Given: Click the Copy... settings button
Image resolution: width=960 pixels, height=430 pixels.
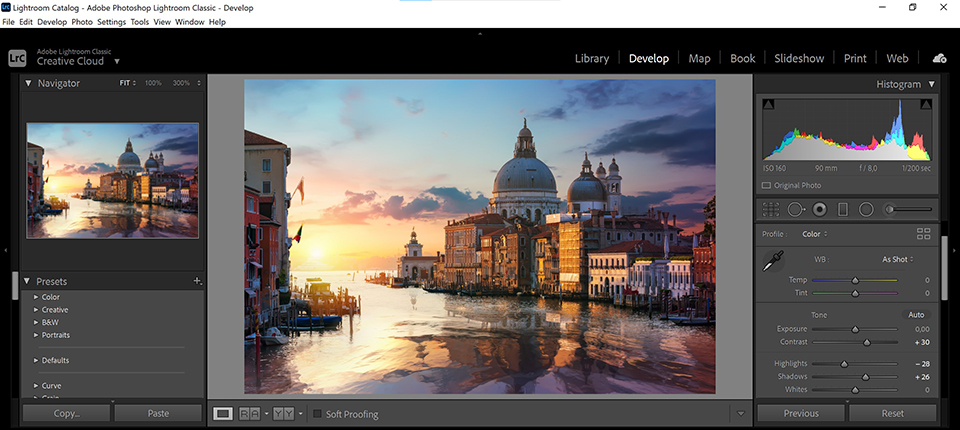Looking at the screenshot, I should pyautogui.click(x=67, y=413).
